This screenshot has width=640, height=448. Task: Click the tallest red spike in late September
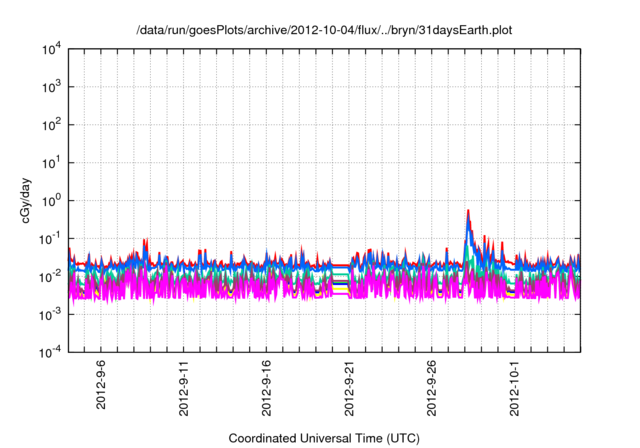click(468, 212)
